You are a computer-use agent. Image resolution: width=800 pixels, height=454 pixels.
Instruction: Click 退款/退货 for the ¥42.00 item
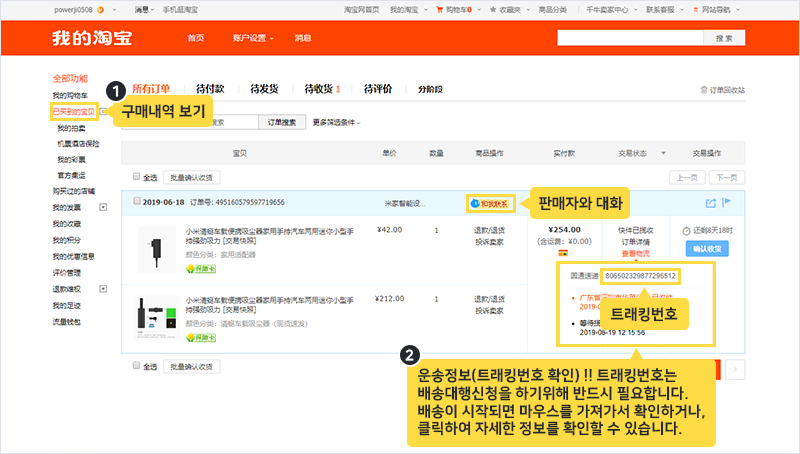[x=490, y=230]
